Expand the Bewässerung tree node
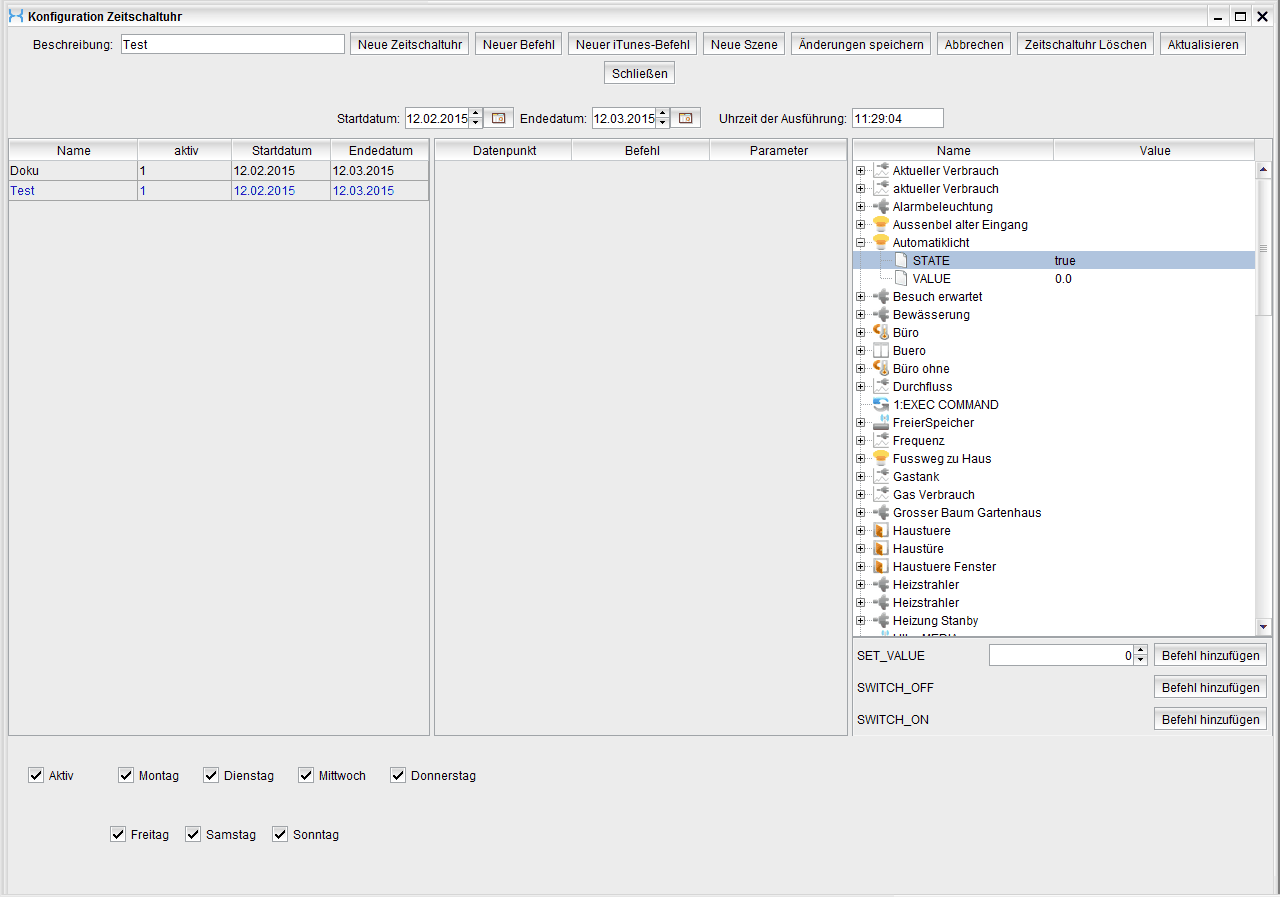 [x=860, y=315]
